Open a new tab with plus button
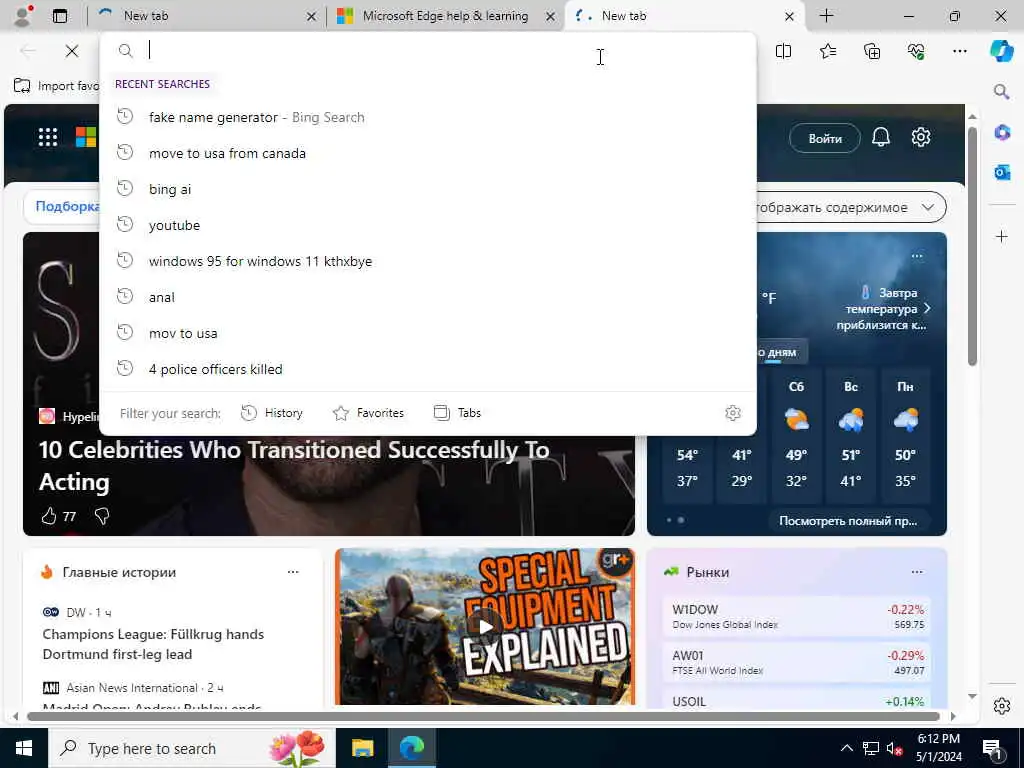The height and width of the screenshot is (768, 1024). click(826, 16)
